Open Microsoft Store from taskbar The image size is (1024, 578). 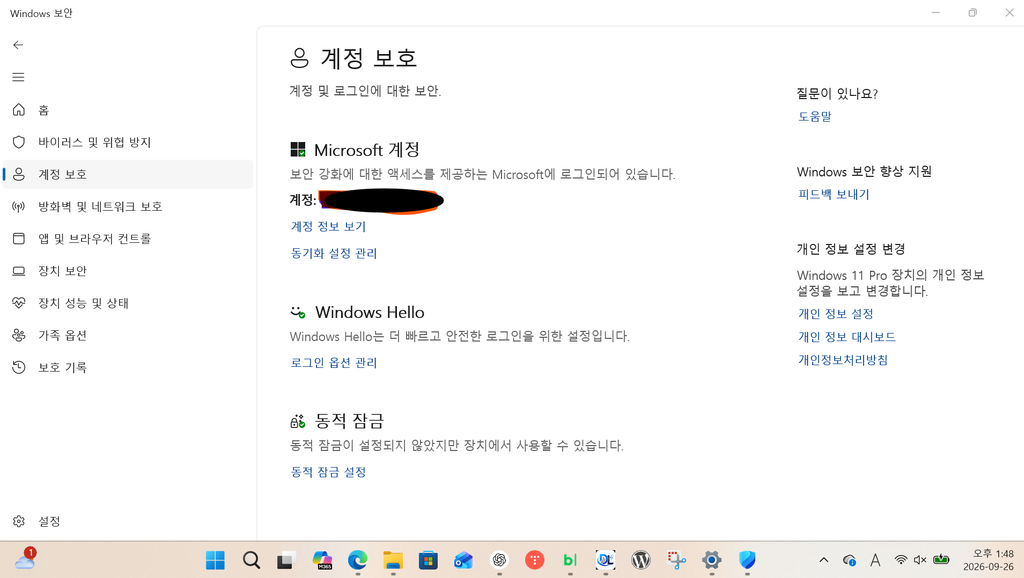428,560
